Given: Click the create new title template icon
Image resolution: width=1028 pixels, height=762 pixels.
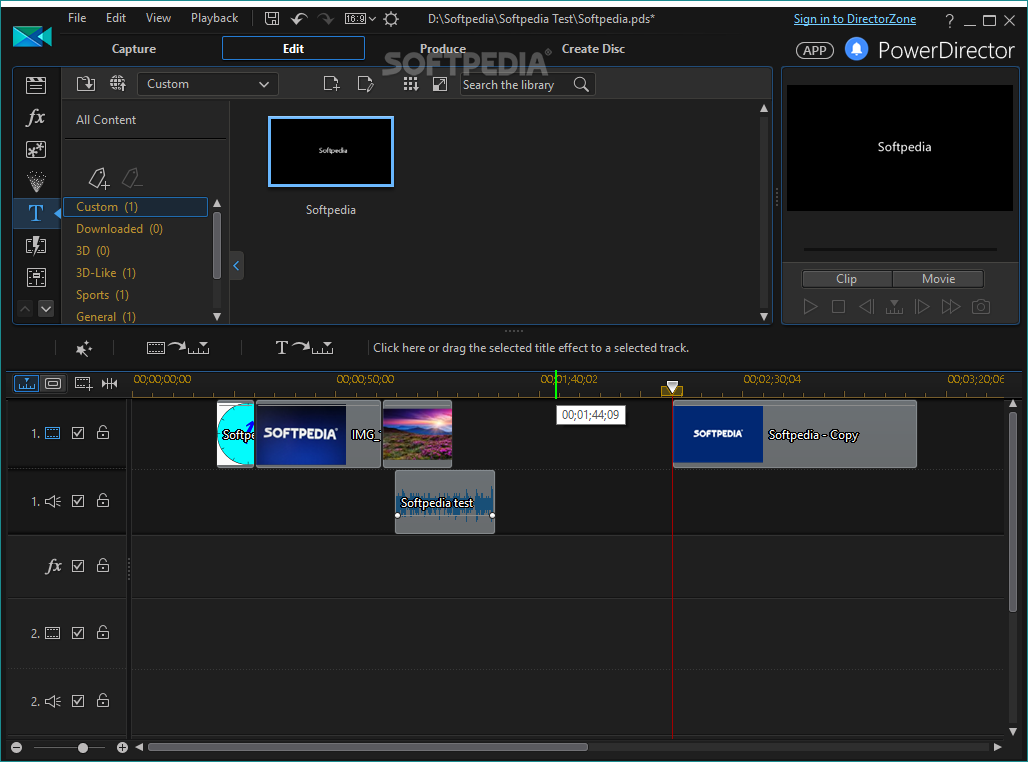Looking at the screenshot, I should click(x=332, y=84).
